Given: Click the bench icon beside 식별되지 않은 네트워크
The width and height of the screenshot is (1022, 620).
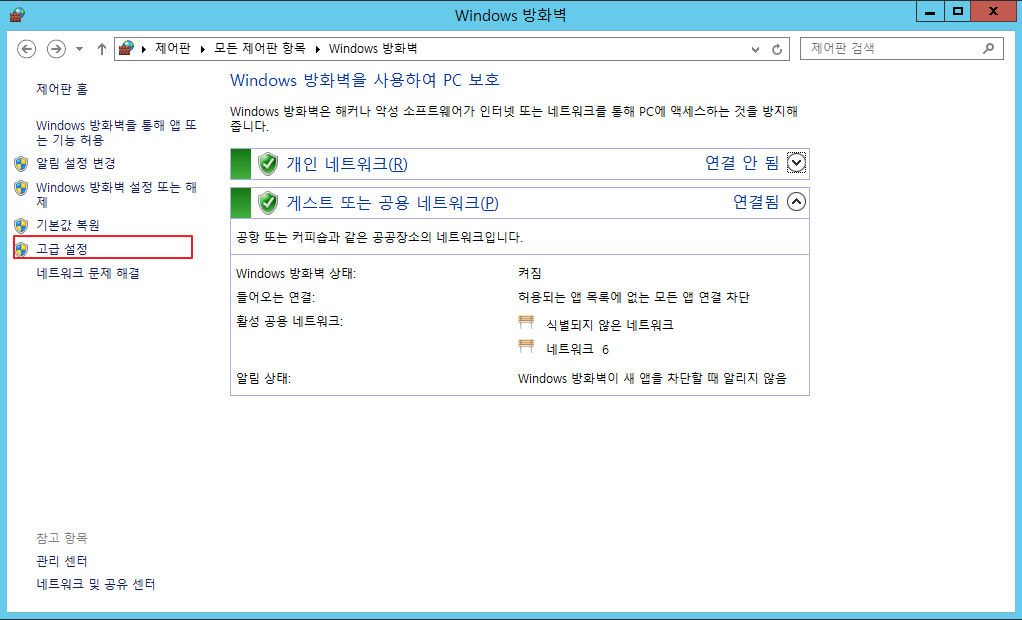Looking at the screenshot, I should tap(526, 322).
